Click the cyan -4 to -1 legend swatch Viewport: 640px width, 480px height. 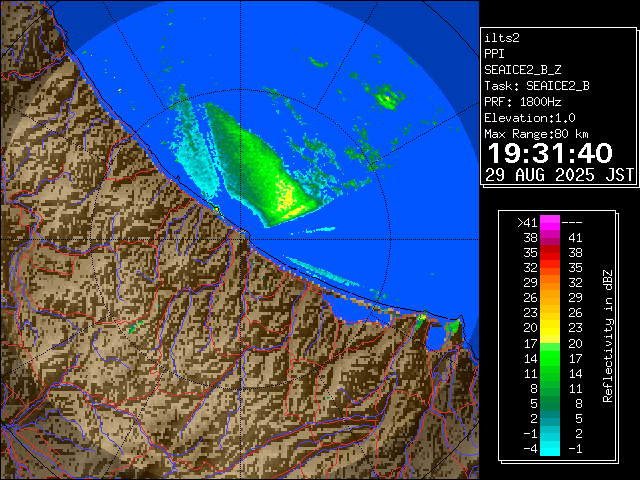tap(550, 448)
